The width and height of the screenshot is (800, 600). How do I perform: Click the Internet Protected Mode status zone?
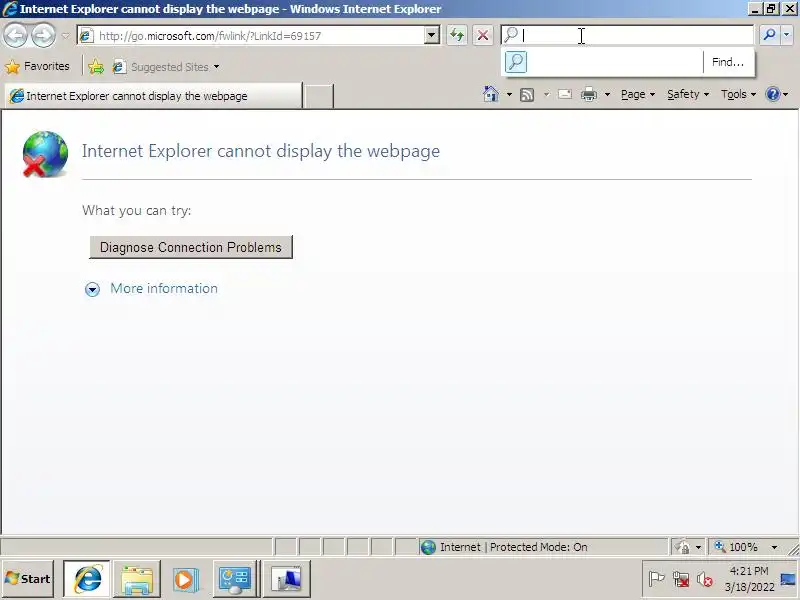point(543,547)
